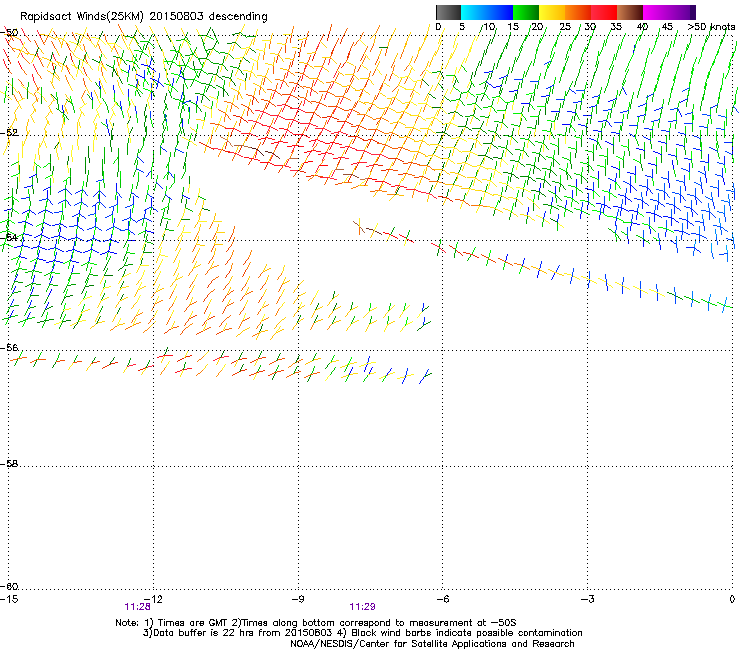Click the yellow 20-25 knots color band
Viewport: 740px width, 650px height.
pyautogui.click(x=552, y=12)
